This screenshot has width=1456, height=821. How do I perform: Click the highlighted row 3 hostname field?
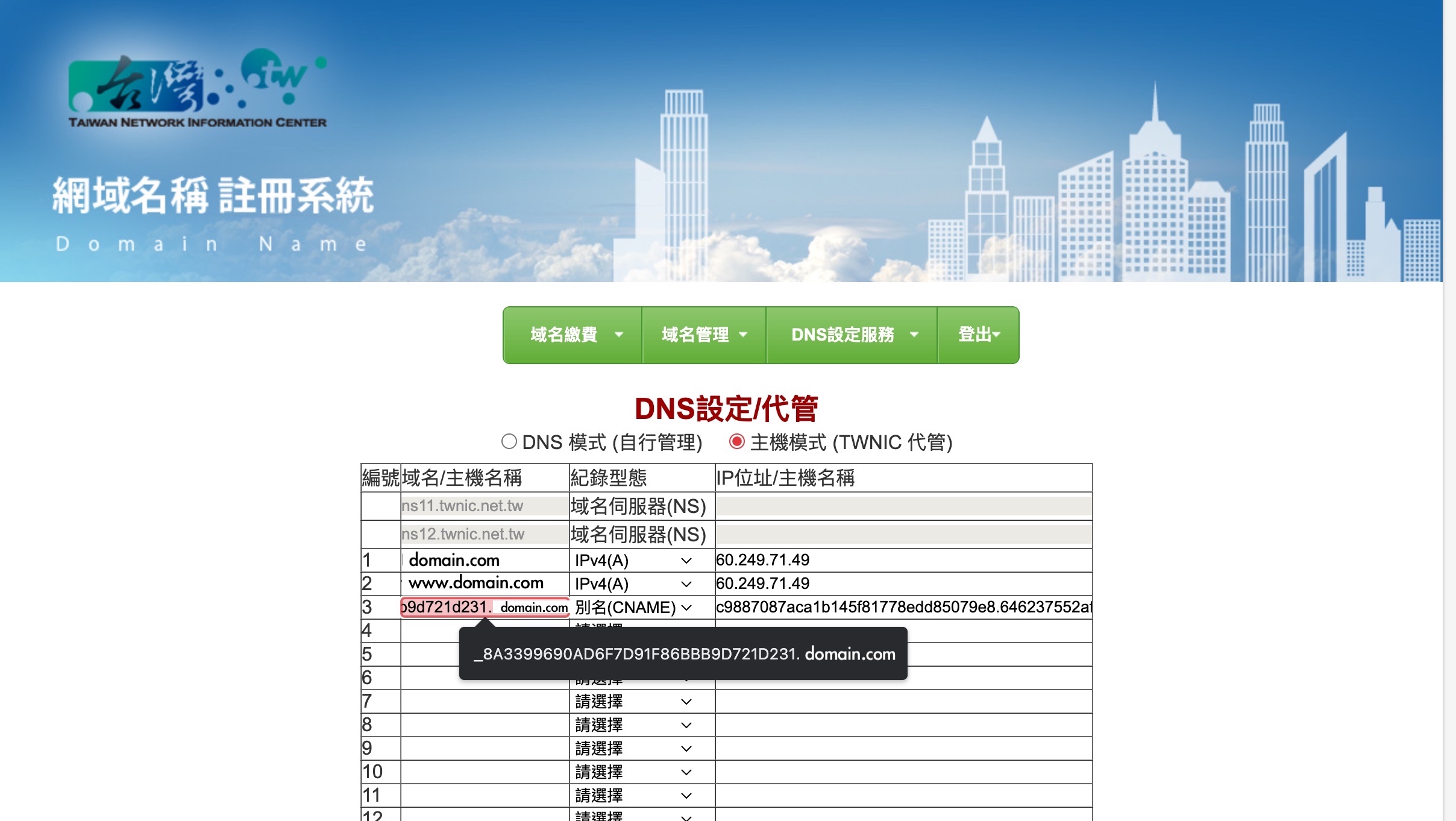click(x=485, y=607)
